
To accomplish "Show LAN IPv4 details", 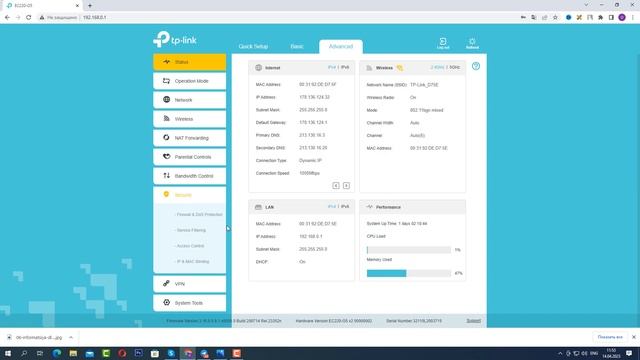I will coord(331,207).
